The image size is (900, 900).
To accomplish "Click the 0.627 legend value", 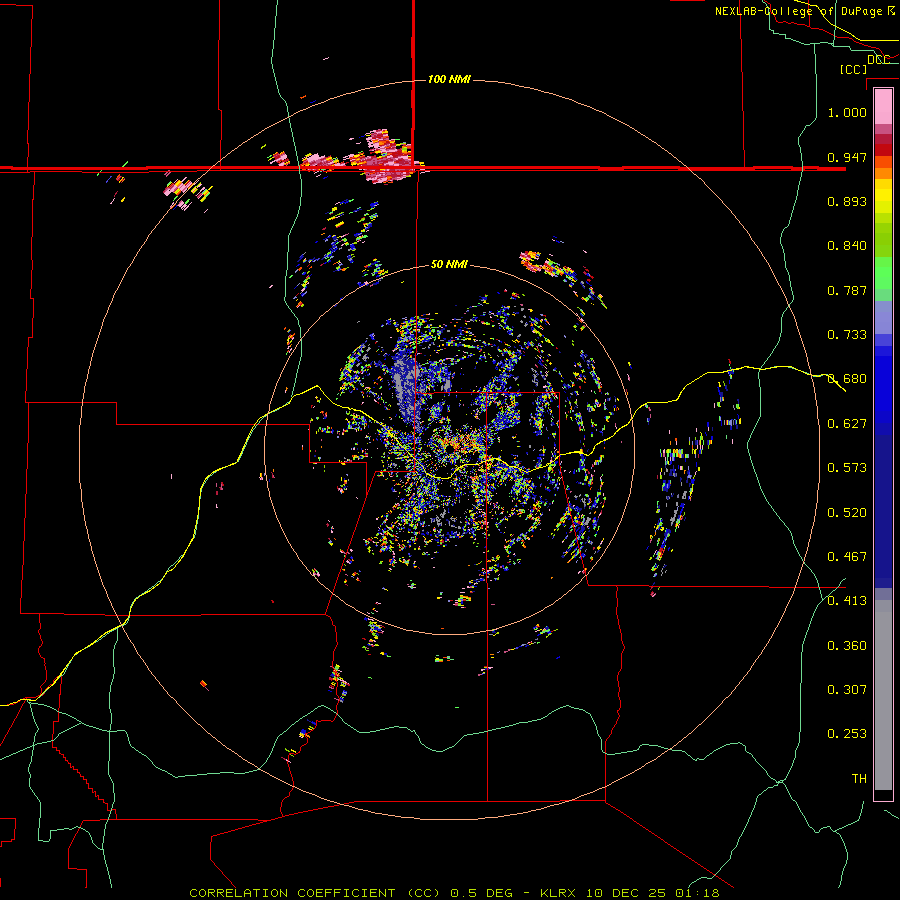I will point(847,424).
